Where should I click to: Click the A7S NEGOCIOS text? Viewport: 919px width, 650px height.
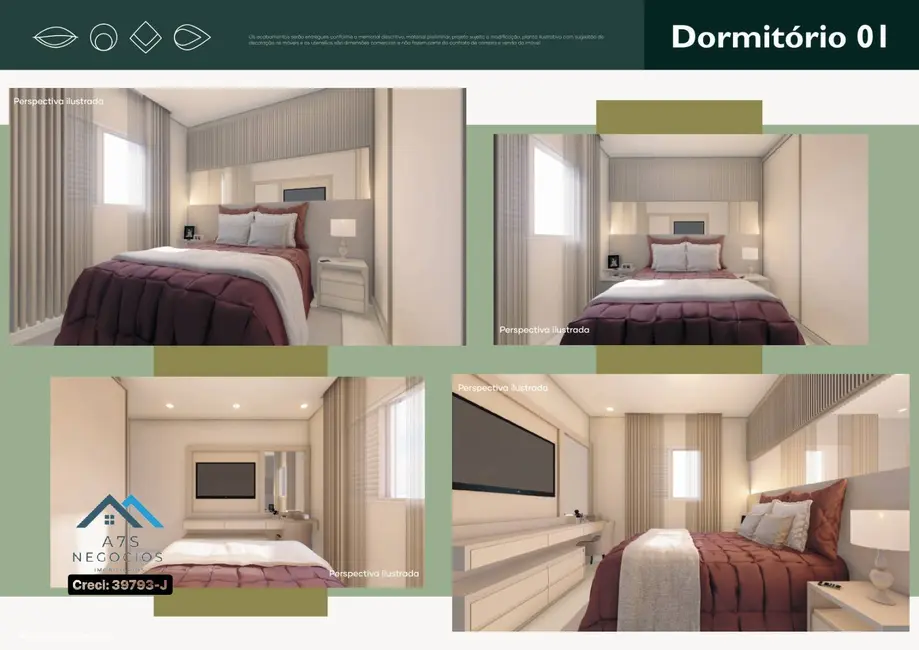click(120, 550)
